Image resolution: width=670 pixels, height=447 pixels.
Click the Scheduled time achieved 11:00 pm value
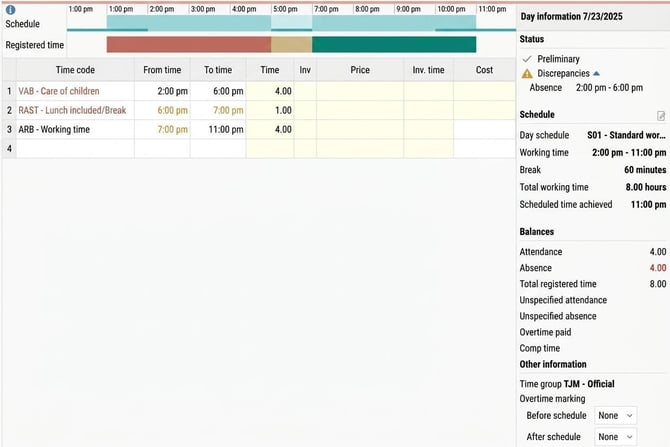click(648, 205)
